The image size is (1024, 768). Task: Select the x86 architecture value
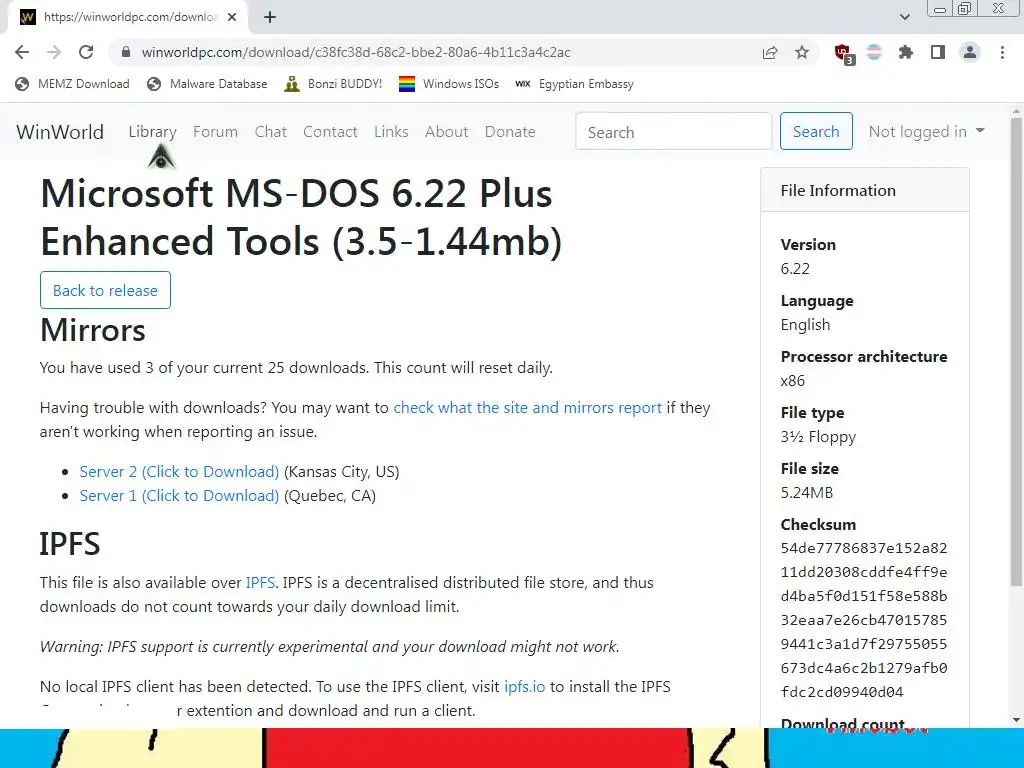(x=792, y=381)
